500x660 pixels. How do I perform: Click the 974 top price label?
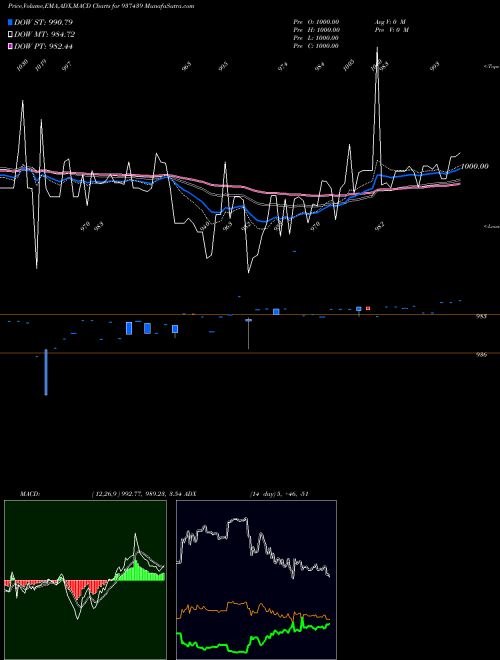coord(283,66)
